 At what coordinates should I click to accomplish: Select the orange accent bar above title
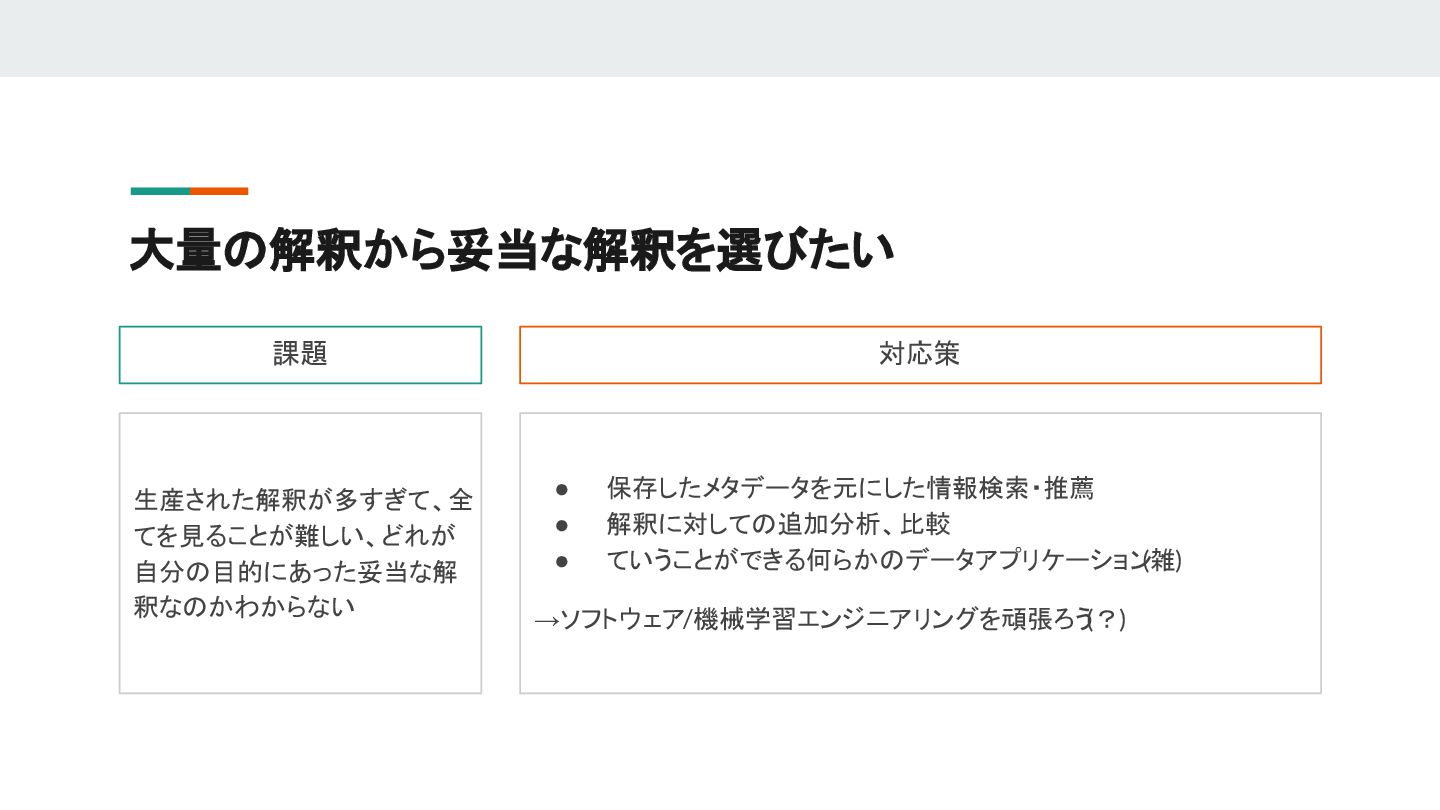click(x=219, y=191)
